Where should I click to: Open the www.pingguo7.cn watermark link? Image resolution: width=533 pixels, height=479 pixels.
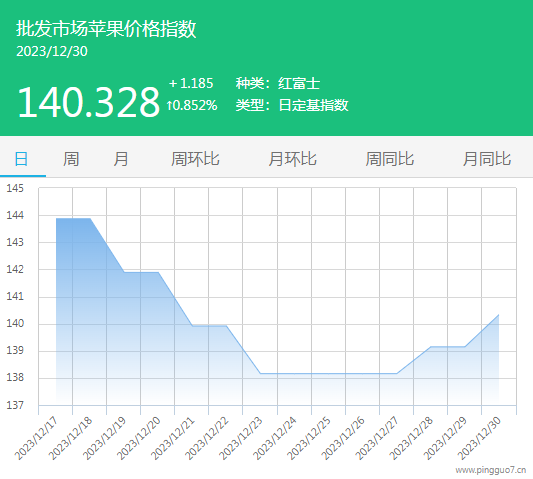click(491, 470)
